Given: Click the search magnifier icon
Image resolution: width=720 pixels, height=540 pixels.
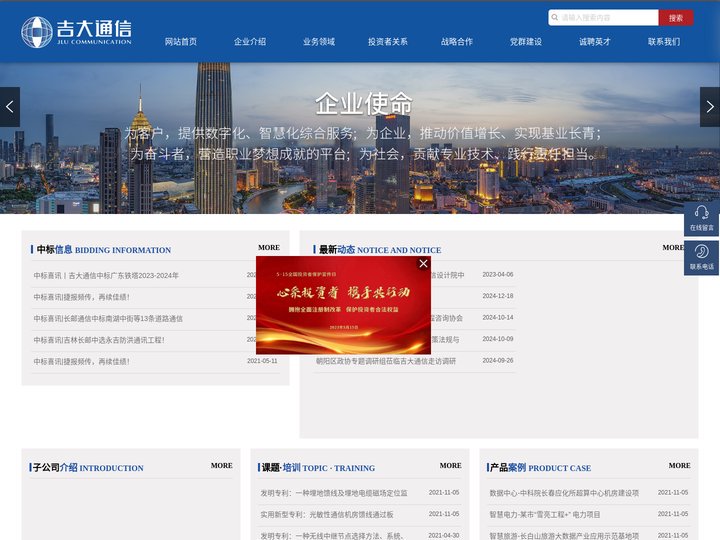Looking at the screenshot, I should (555, 17).
